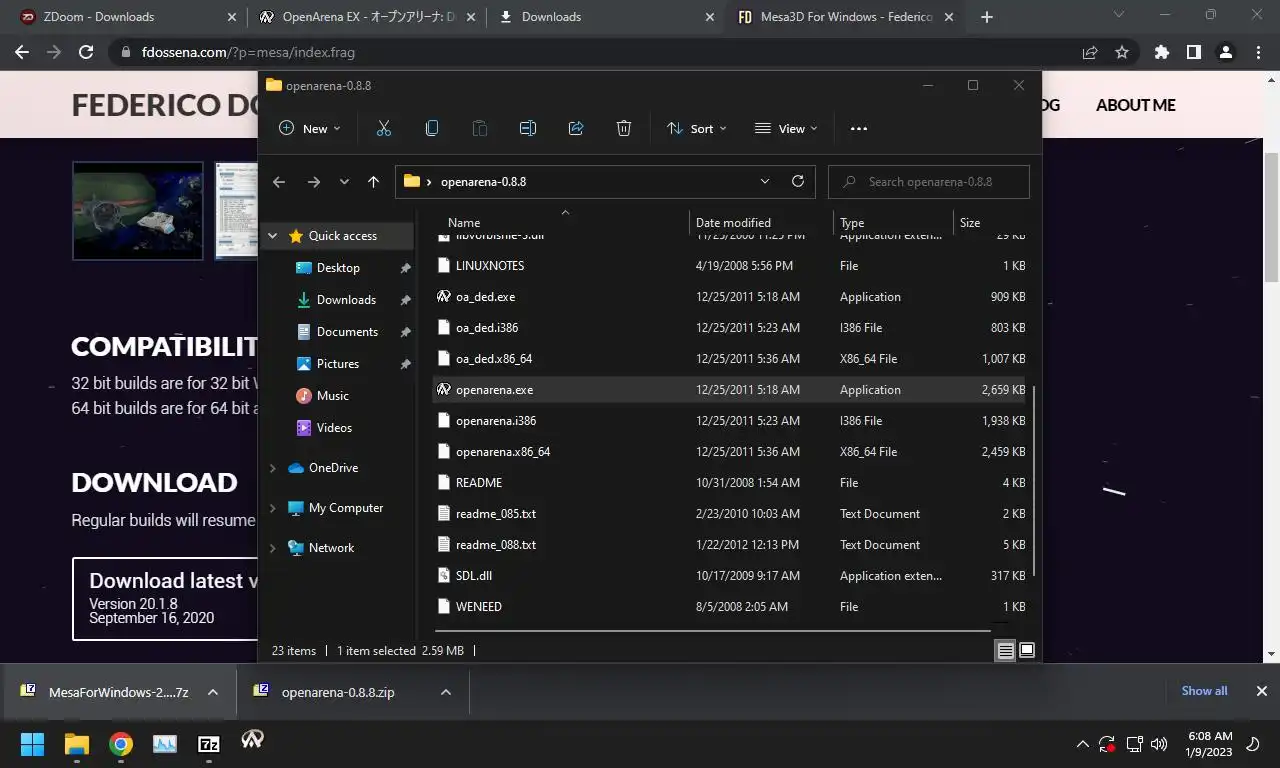The image size is (1280, 768).
Task: Open the See more ellipsis menu
Action: coord(858,128)
